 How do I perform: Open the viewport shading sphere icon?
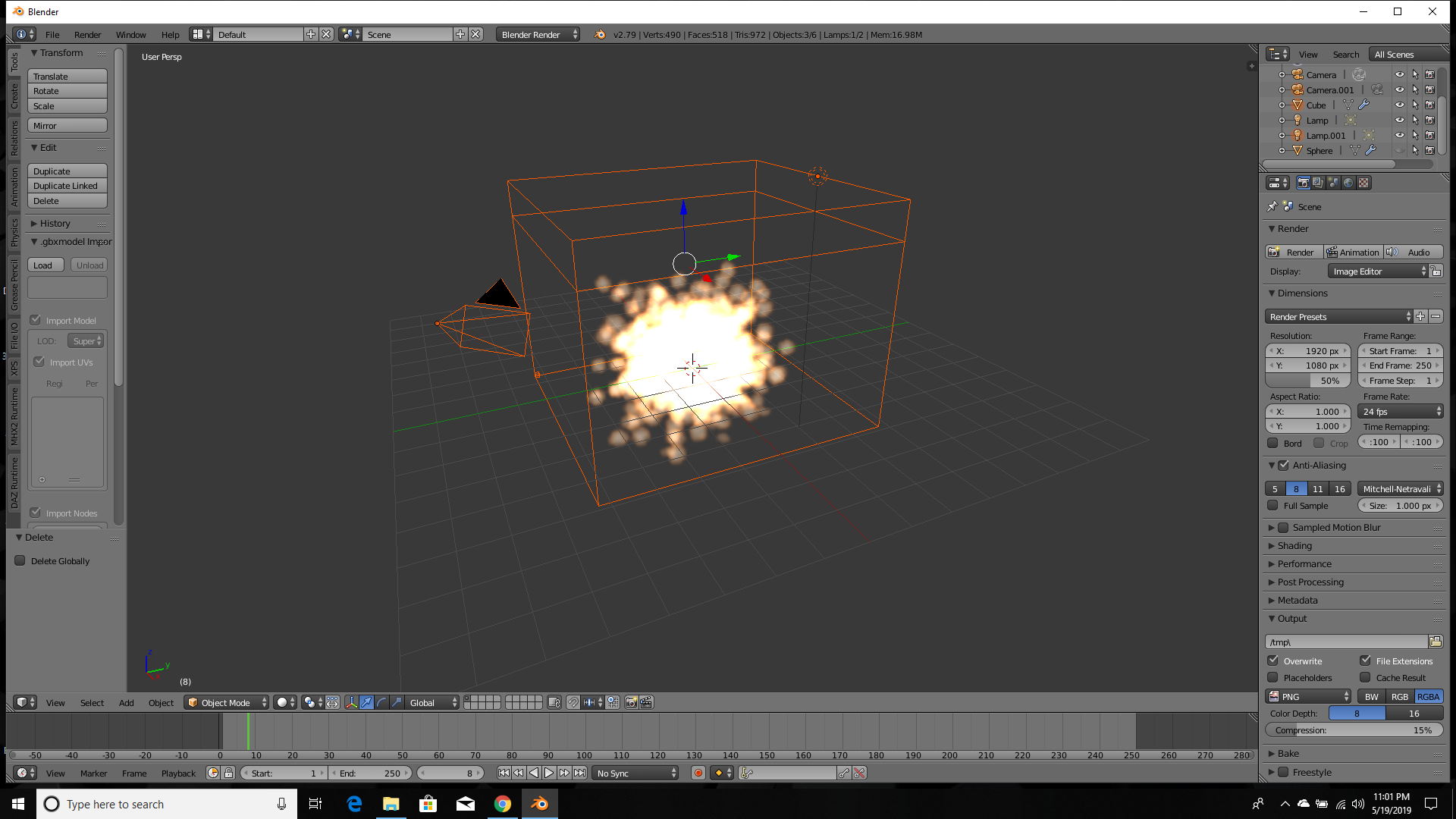click(282, 703)
